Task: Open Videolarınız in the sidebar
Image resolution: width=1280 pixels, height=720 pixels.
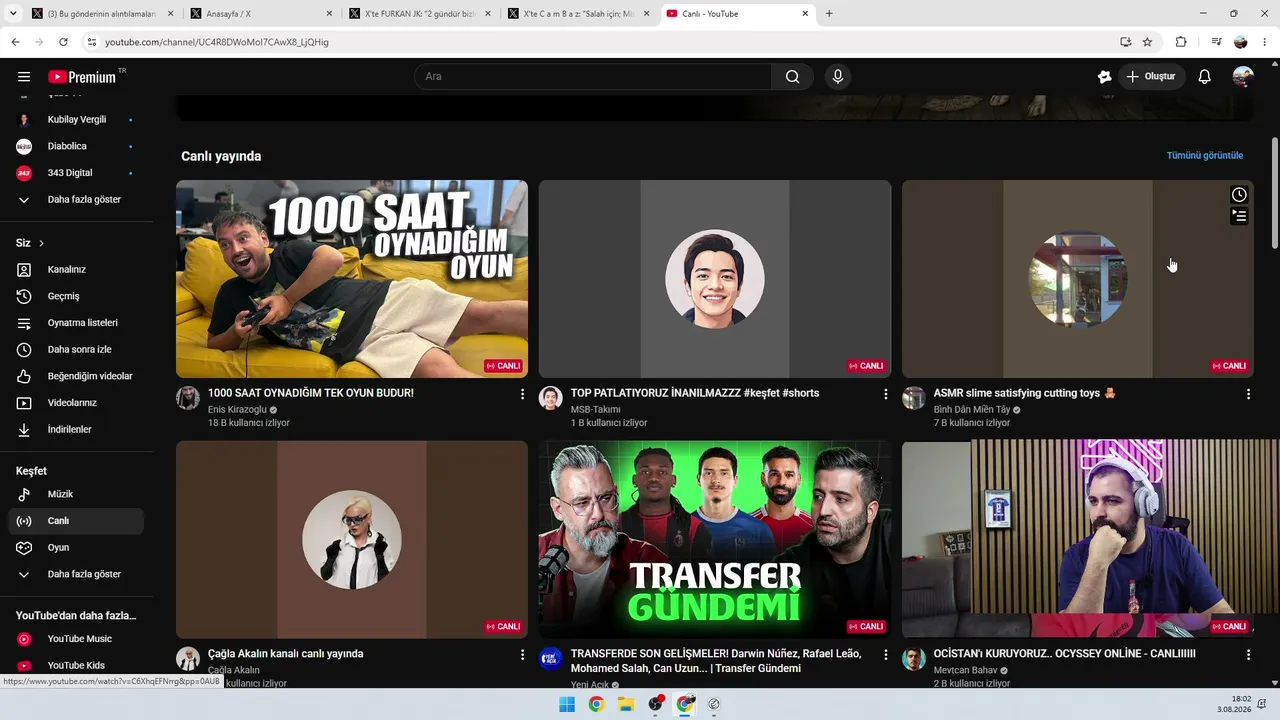Action: 75,403
